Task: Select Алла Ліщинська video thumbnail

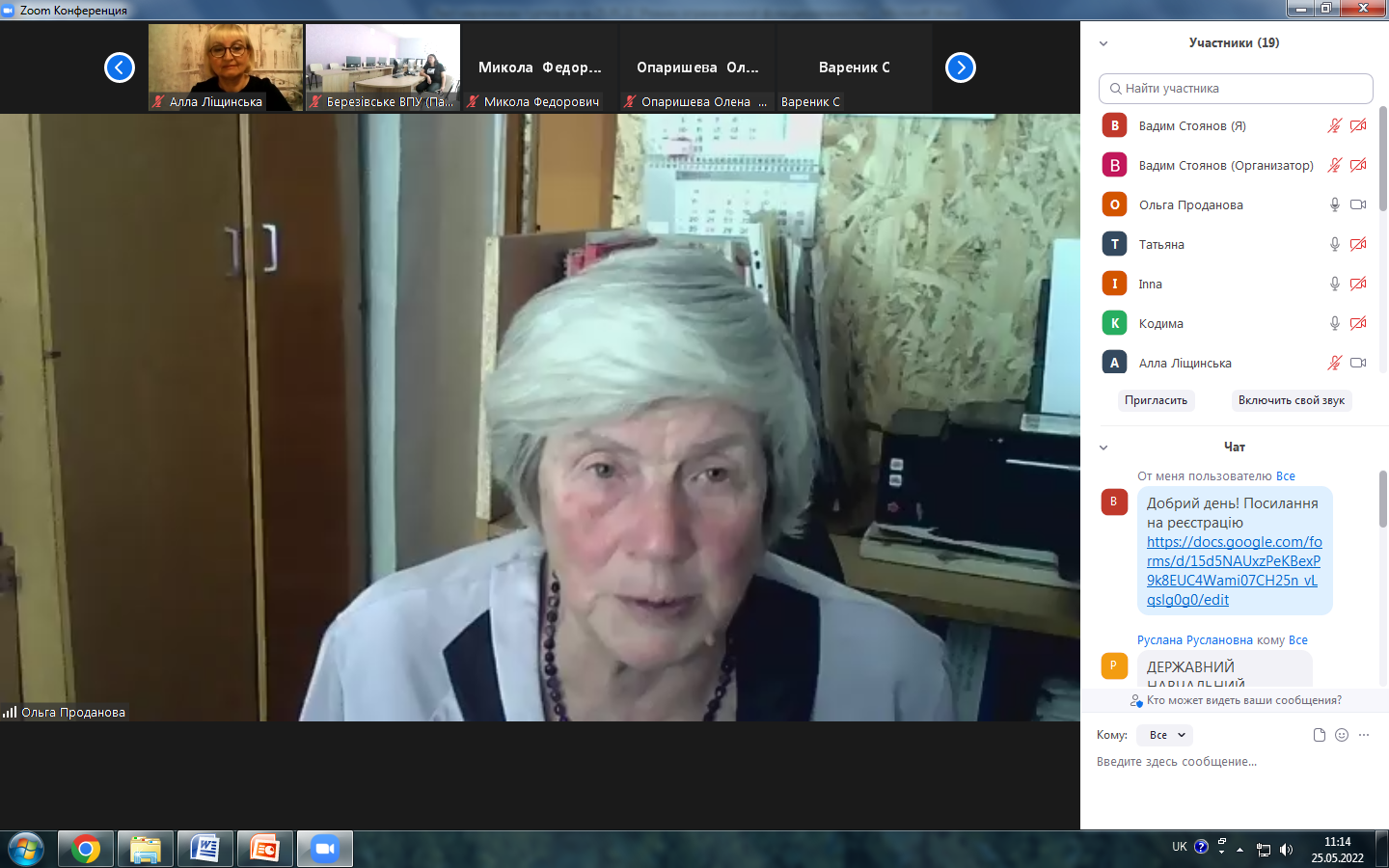Action: (226, 68)
